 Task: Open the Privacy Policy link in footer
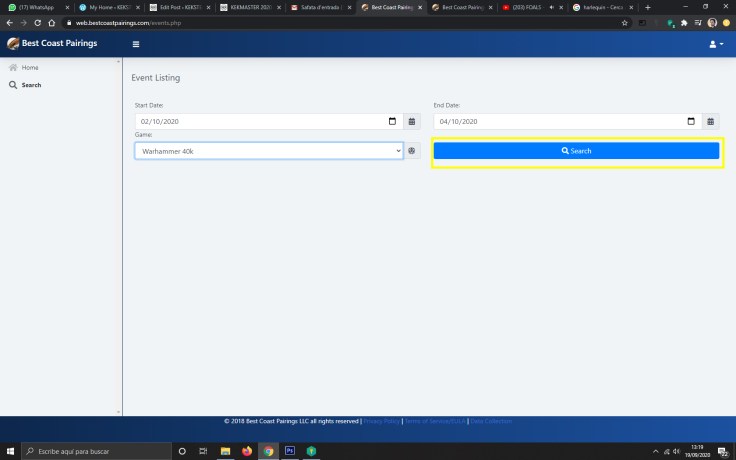[381, 421]
